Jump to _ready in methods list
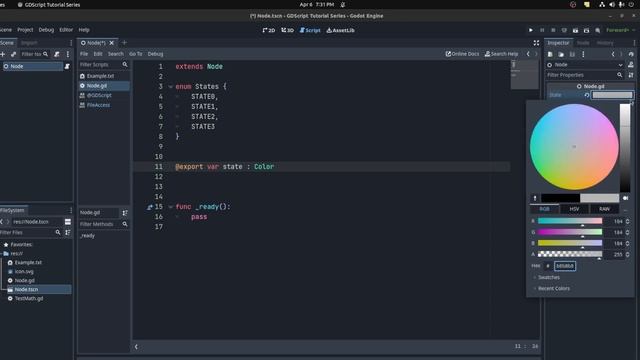This screenshot has width=640, height=360. tap(87, 236)
